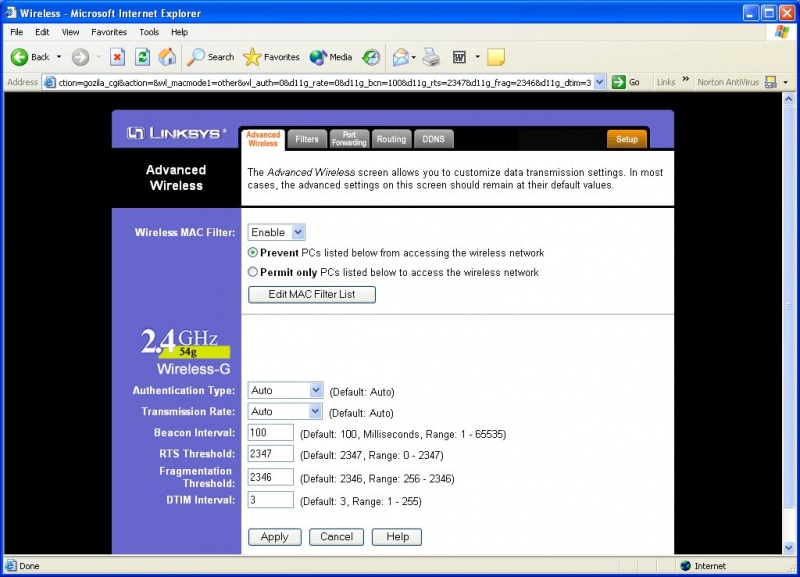Disable the Wireless MAC Filter
Viewport: 800px width, 577px height.
pyautogui.click(x=295, y=231)
